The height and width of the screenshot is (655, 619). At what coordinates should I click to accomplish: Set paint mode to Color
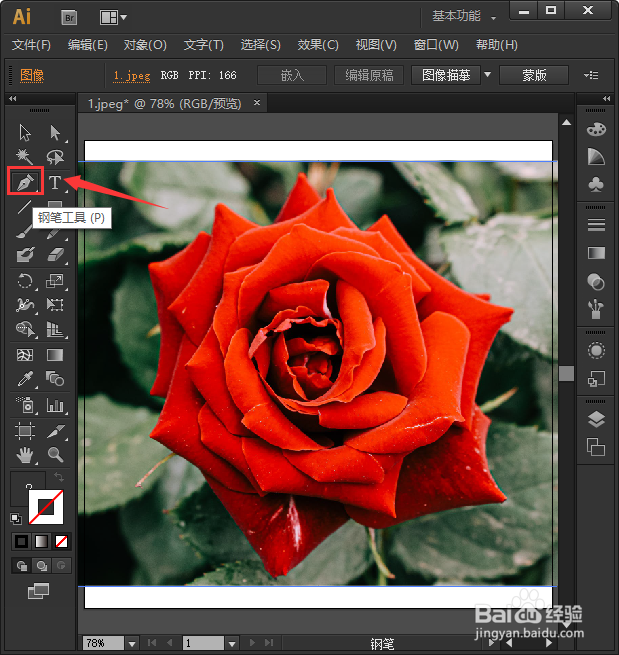22,541
